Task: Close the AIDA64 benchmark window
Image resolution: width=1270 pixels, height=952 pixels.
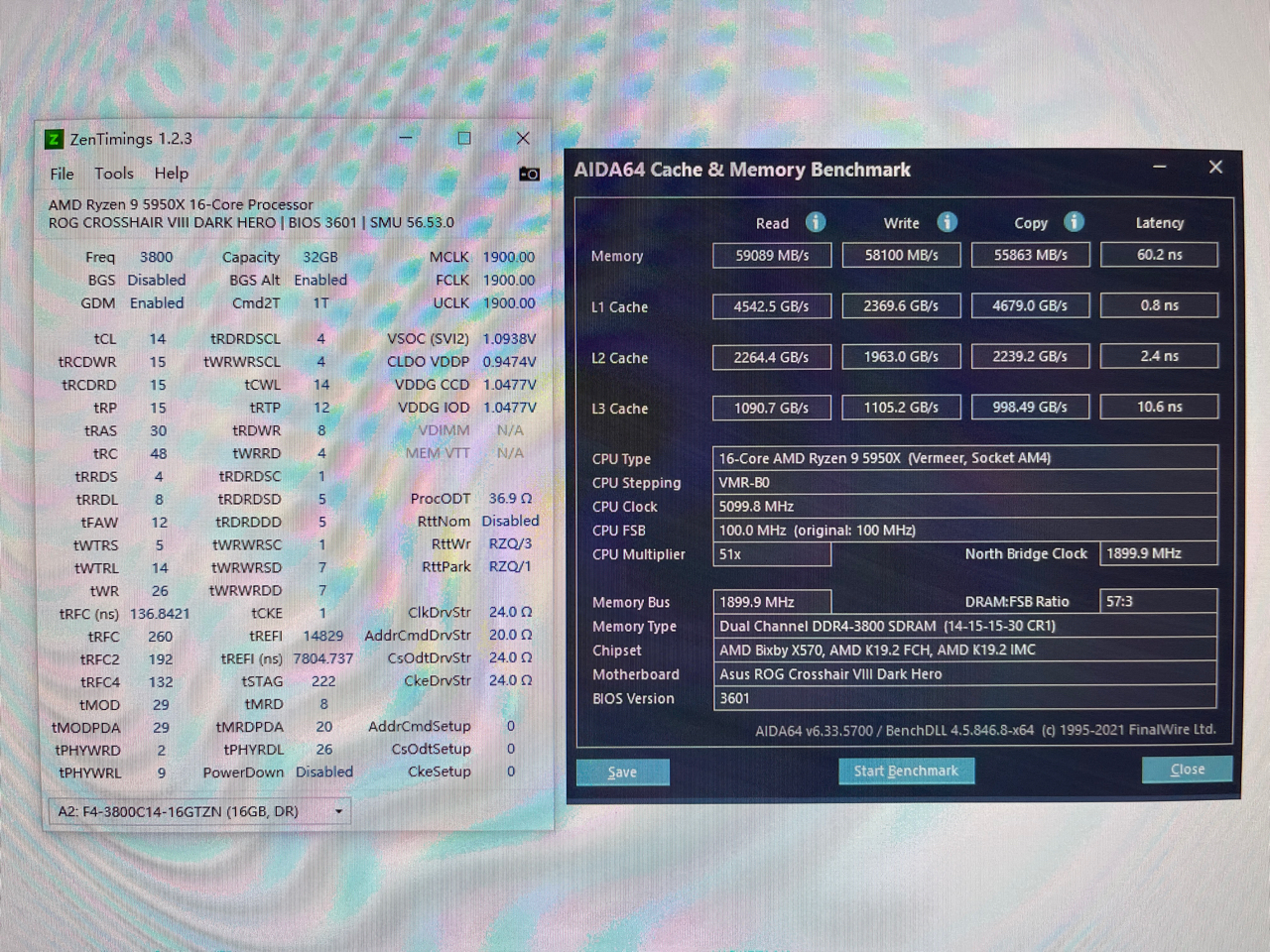Action: (1215, 167)
